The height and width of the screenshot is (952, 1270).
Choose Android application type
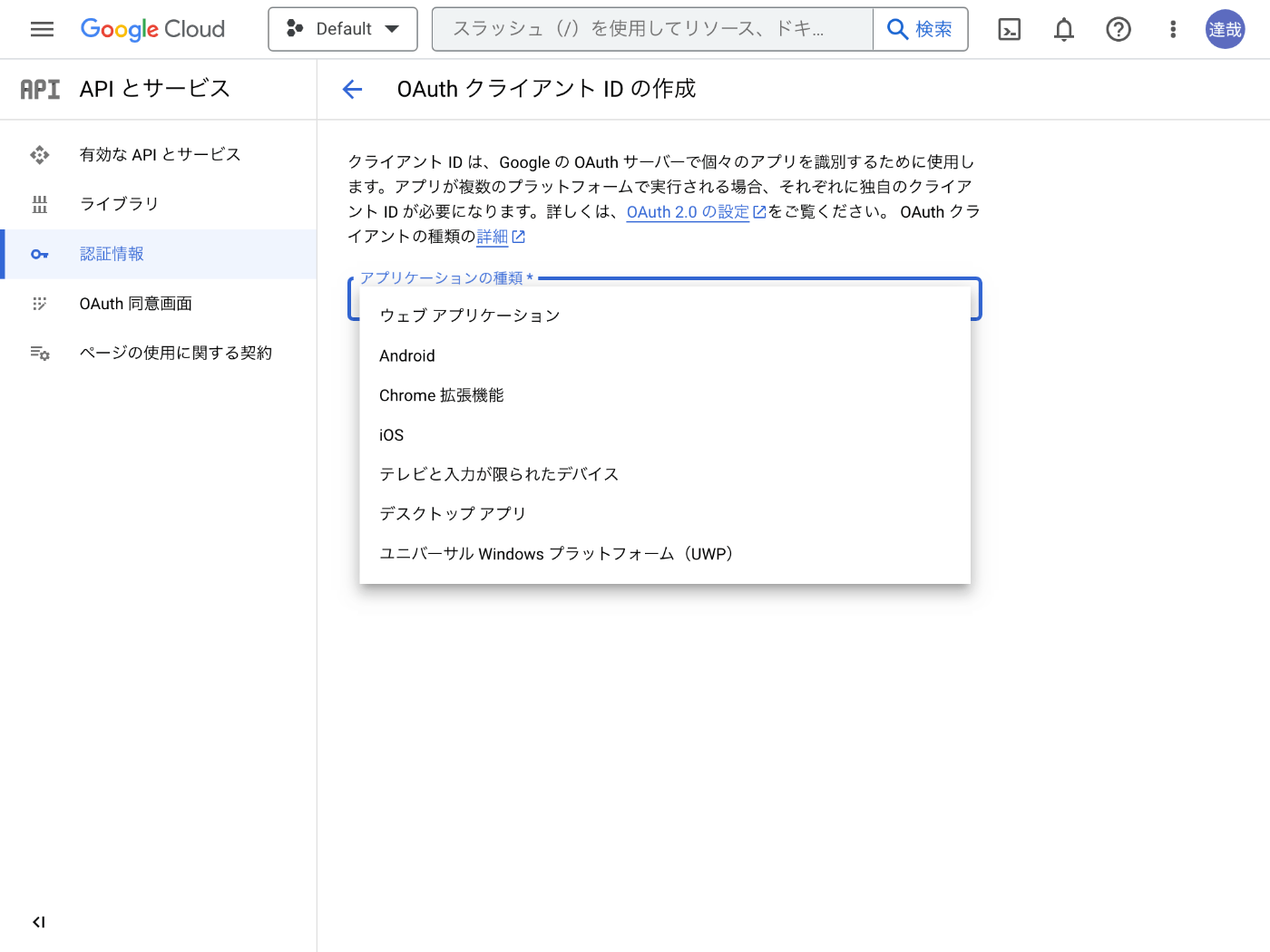click(x=665, y=355)
